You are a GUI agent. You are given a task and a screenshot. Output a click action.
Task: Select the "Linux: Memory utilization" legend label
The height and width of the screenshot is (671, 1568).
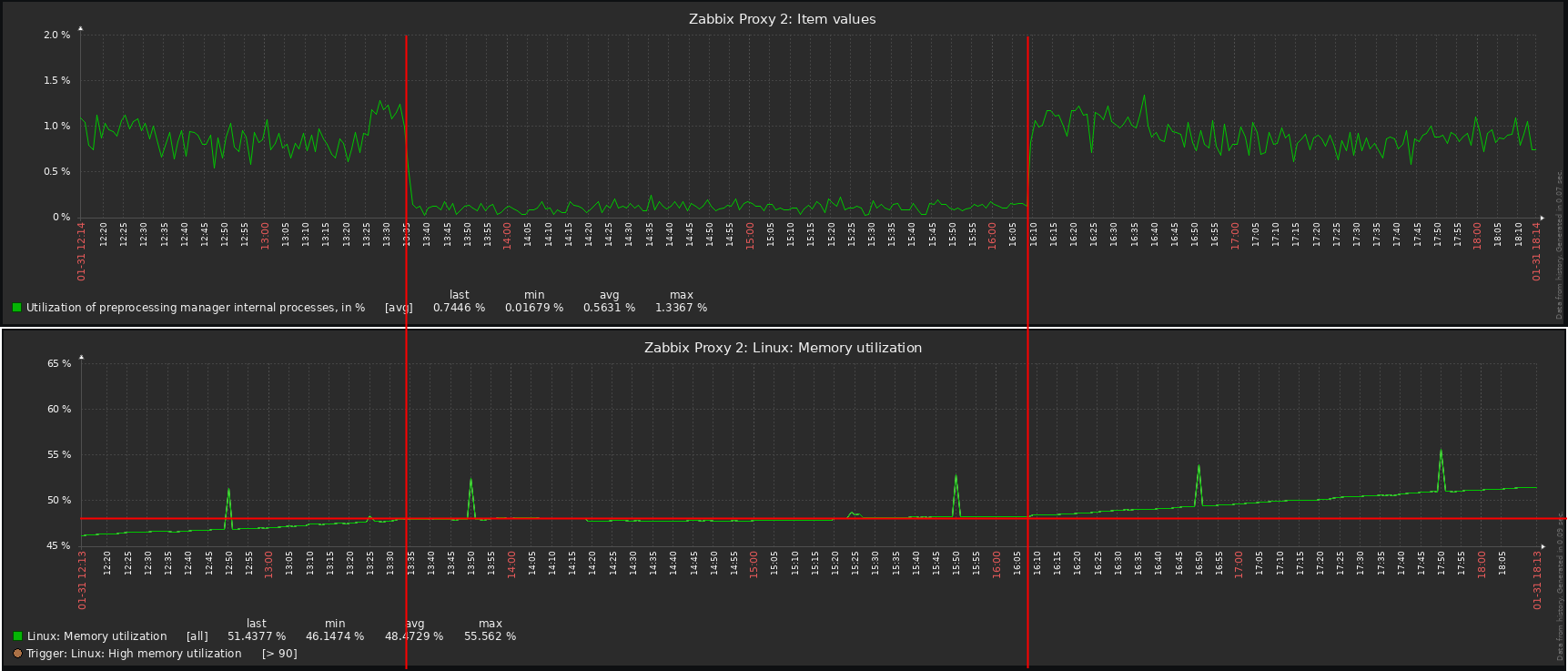(x=97, y=636)
